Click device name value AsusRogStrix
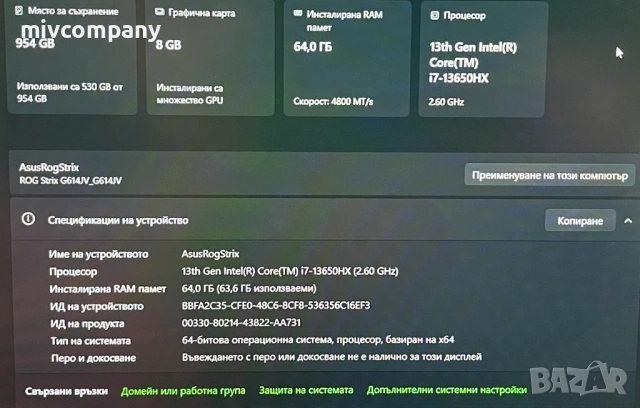Viewport: 640px width, 408px height. click(x=210, y=254)
